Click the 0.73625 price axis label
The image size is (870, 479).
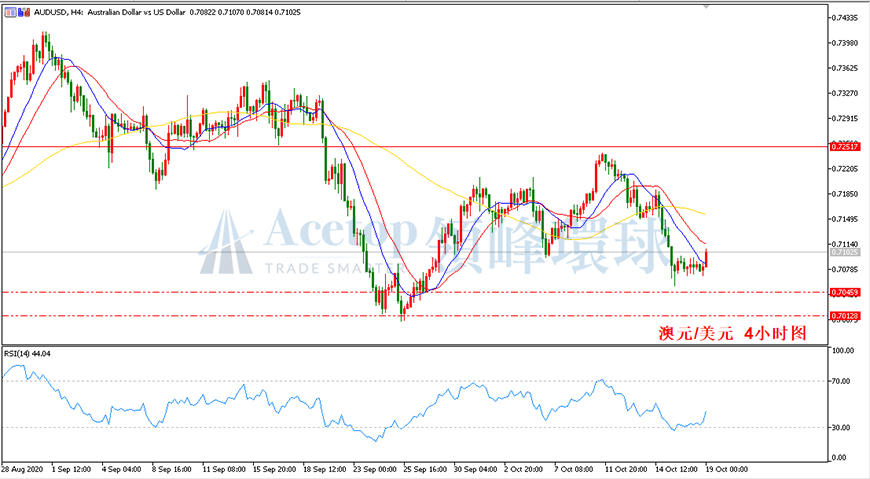[x=844, y=68]
